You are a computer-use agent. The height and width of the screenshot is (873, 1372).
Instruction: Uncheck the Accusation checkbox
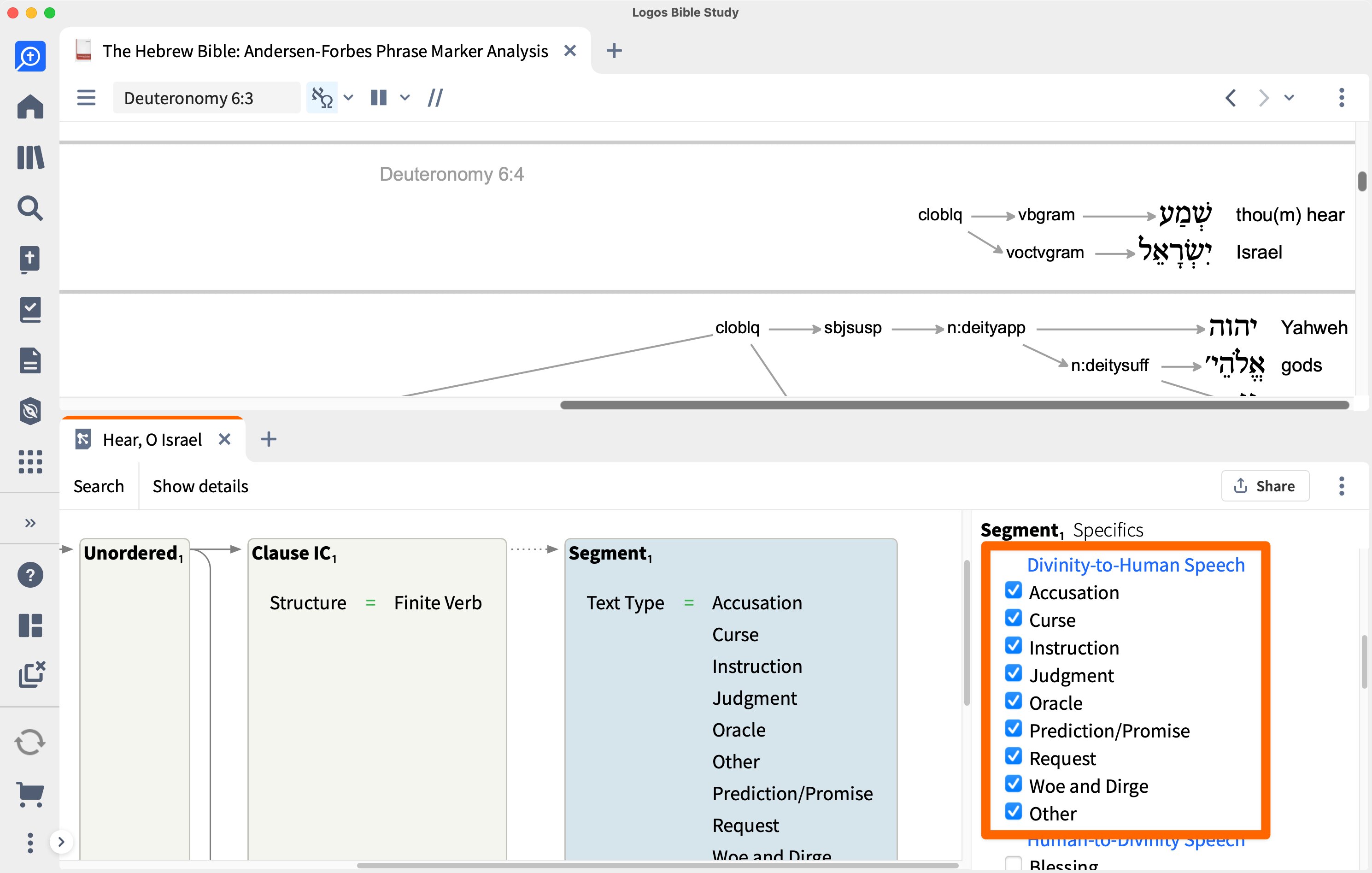[x=1013, y=590]
